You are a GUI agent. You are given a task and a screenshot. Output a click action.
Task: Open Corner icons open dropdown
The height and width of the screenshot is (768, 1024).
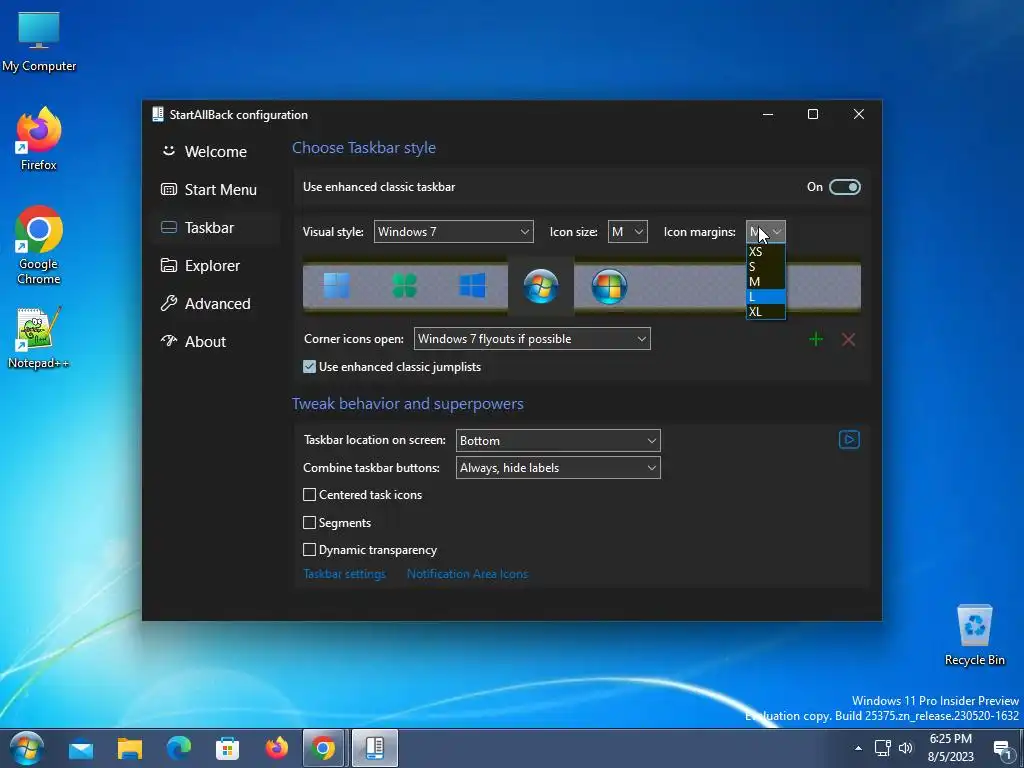point(532,339)
